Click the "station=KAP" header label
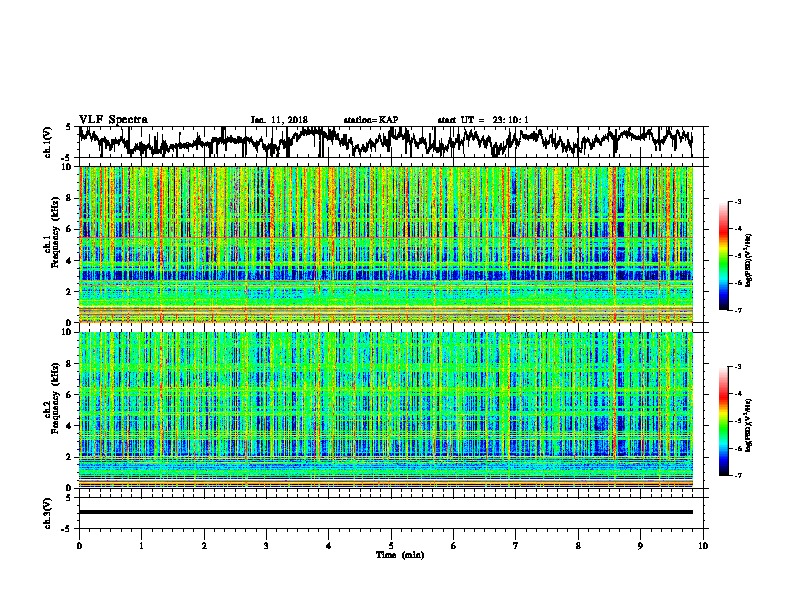792x612 pixels. [371, 120]
